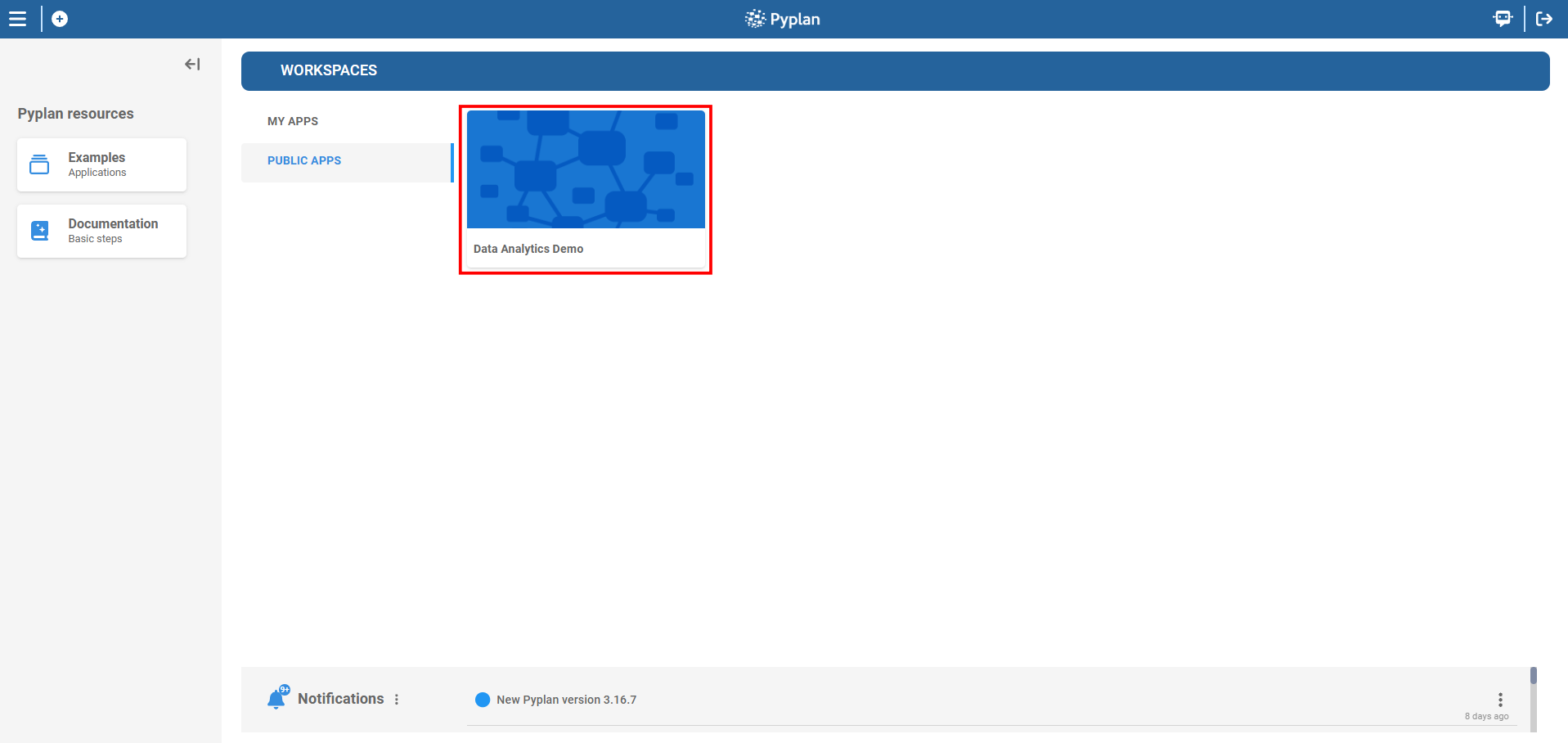
Task: Open the hamburger main menu
Action: 17,19
